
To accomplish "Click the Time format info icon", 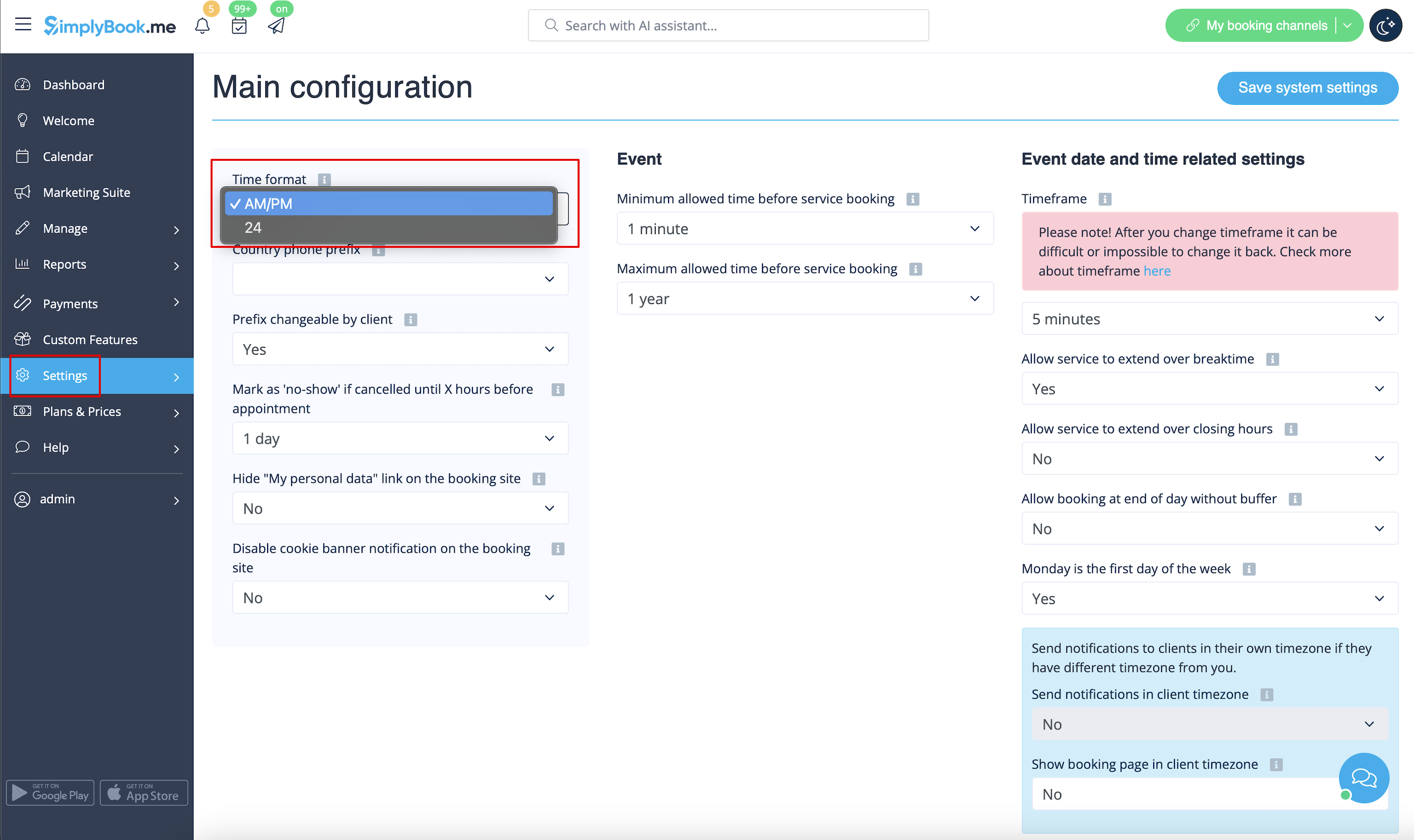I will point(324,180).
